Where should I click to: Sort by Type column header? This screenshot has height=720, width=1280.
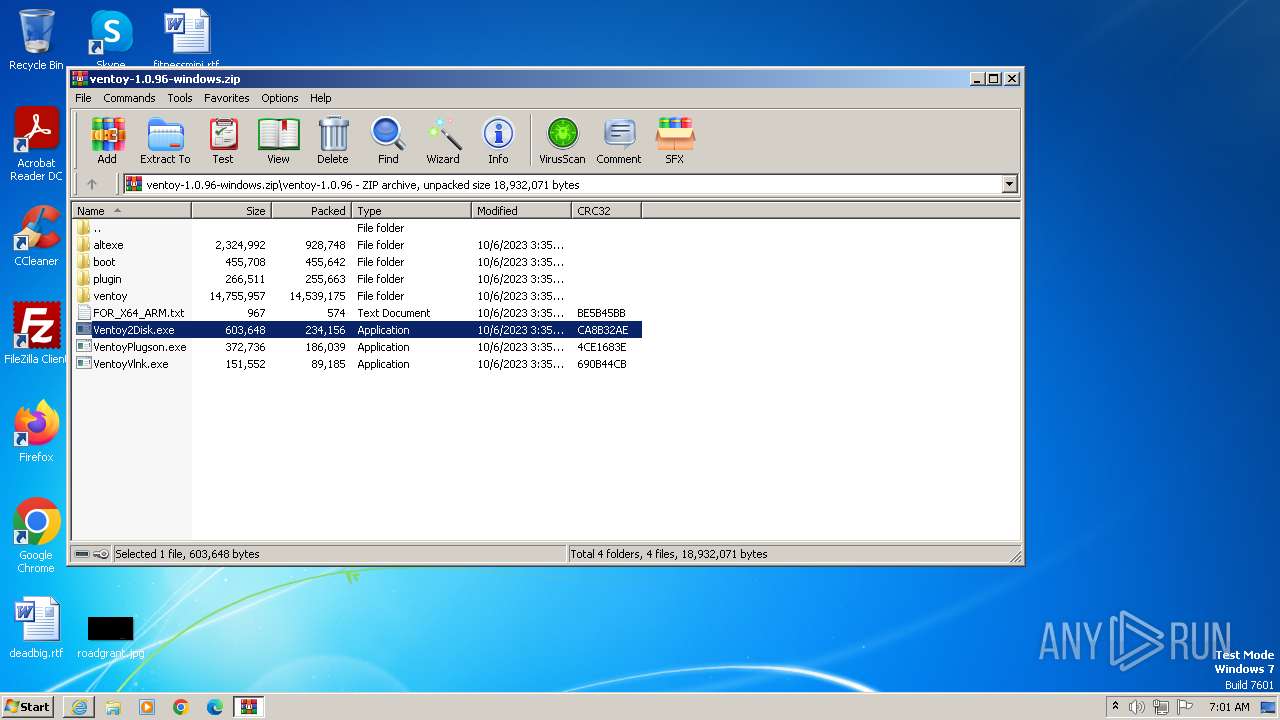pos(412,211)
